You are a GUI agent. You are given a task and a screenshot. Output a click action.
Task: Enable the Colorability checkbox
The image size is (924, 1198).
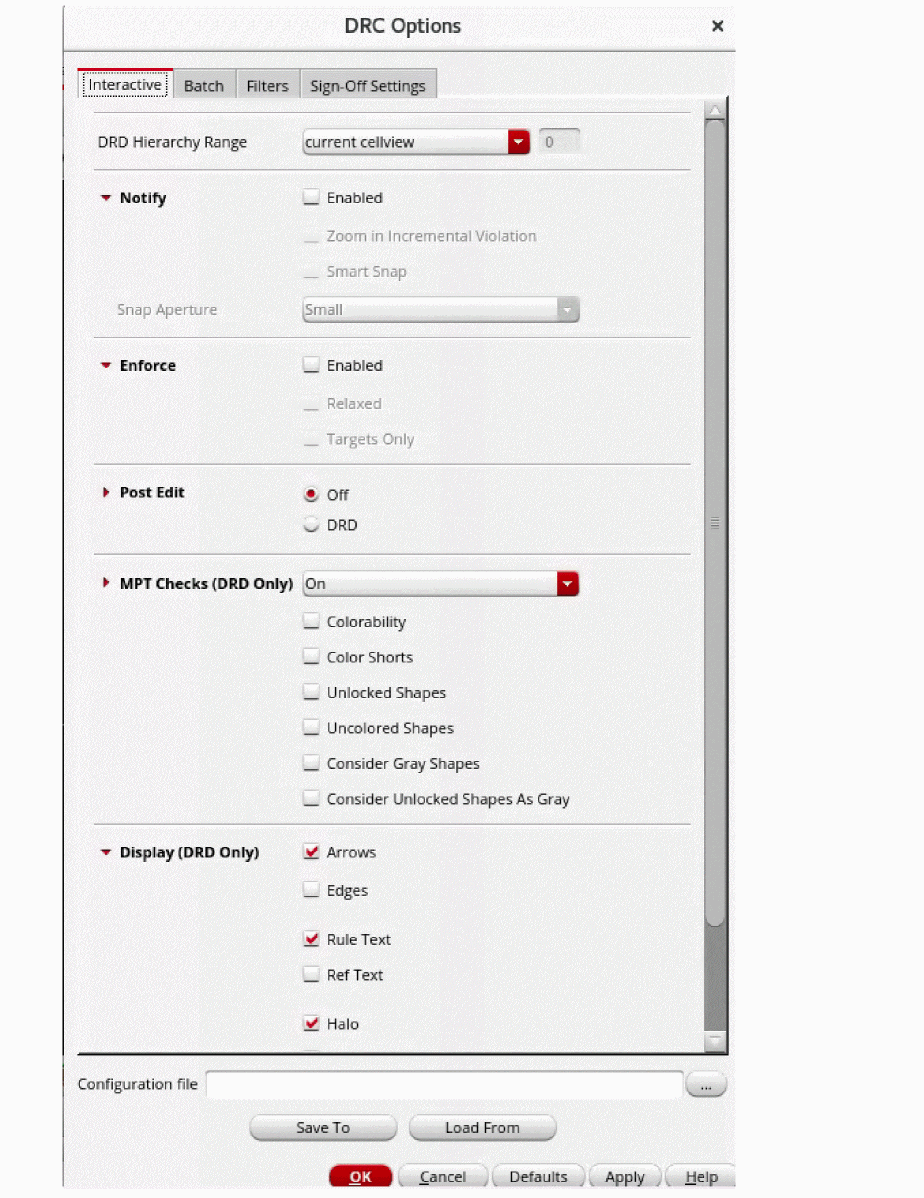point(311,621)
